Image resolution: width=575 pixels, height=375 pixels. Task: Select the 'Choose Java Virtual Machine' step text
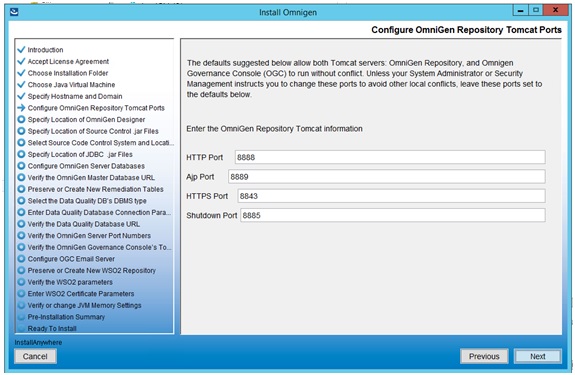point(72,85)
